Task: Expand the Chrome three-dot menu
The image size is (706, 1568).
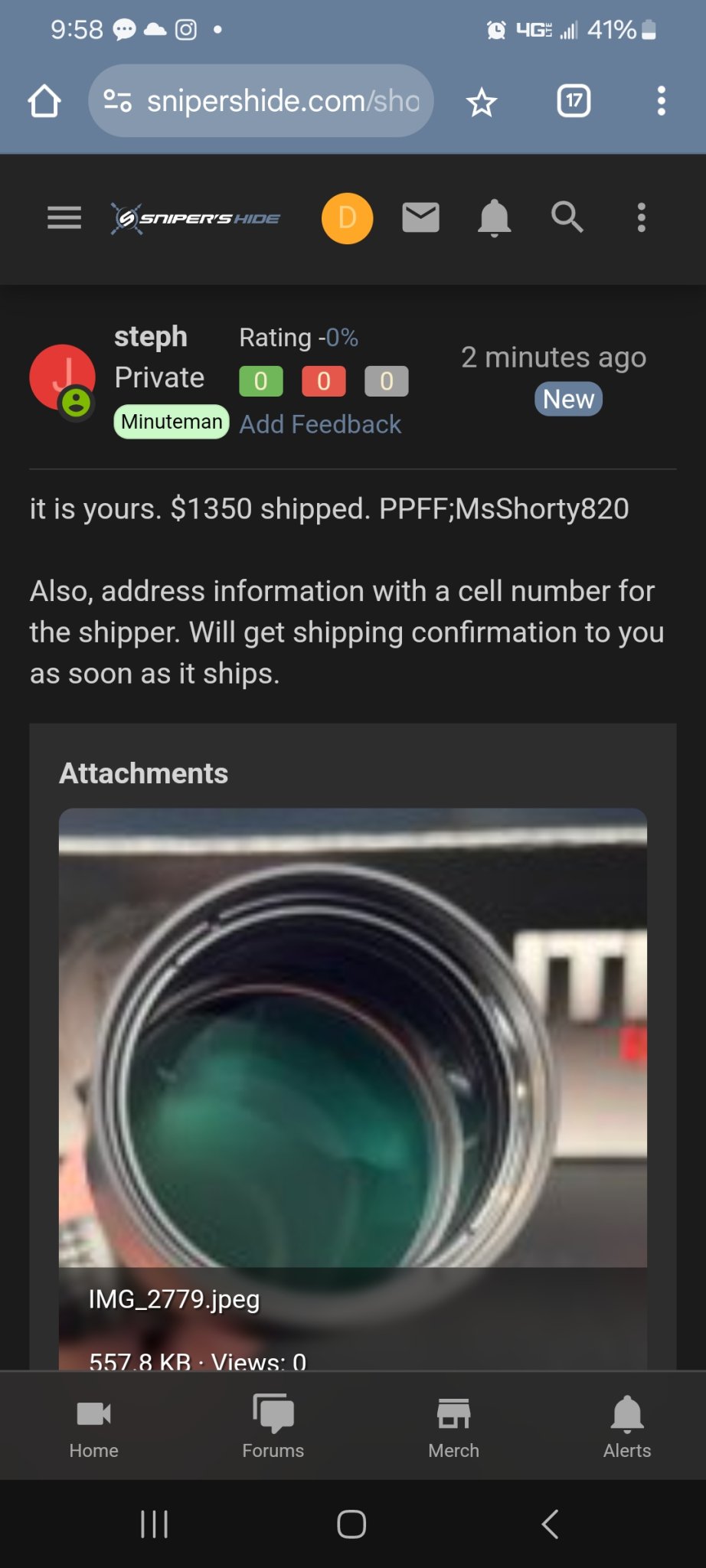Action: (x=661, y=101)
